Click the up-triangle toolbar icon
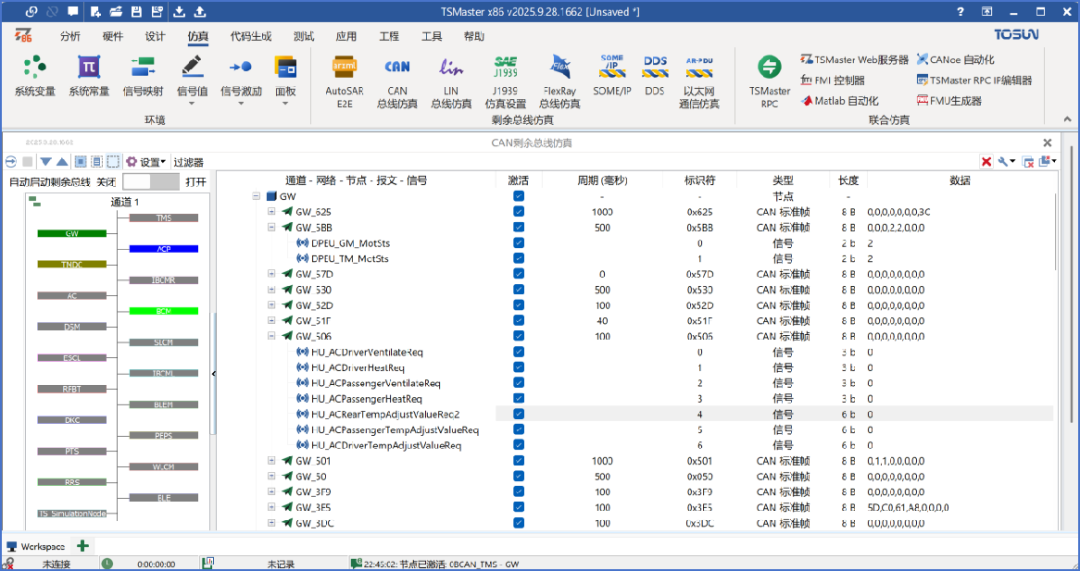 tap(62, 162)
